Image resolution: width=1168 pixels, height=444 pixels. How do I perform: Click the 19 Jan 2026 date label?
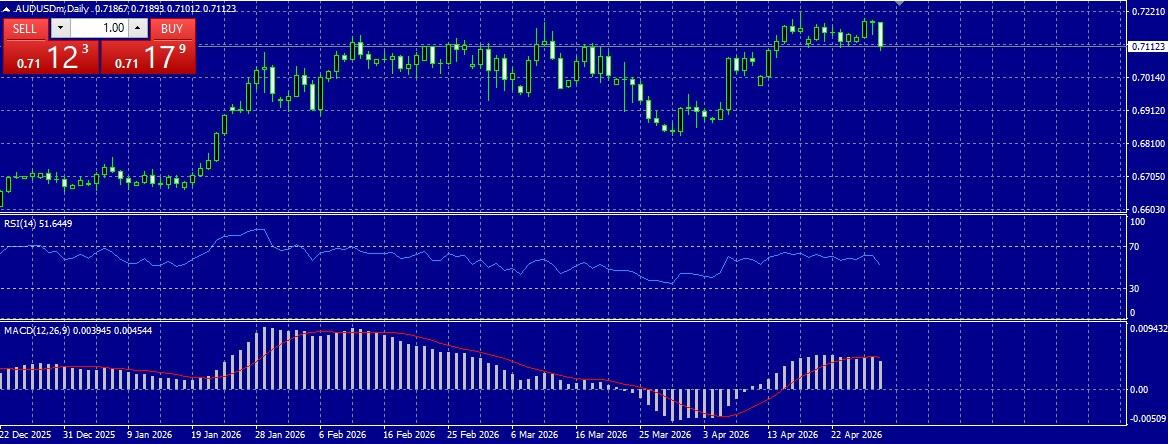[x=217, y=434]
